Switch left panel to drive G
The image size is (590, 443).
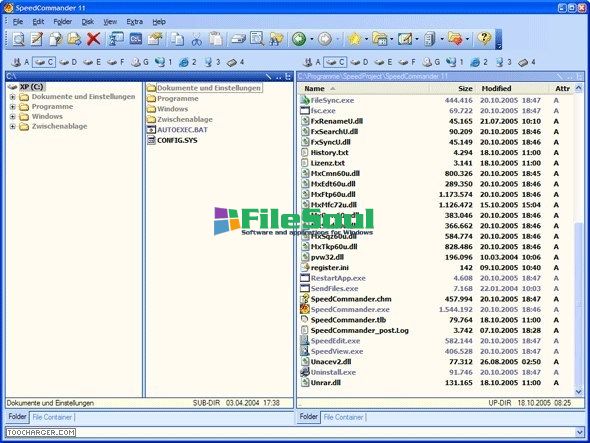click(x=140, y=62)
